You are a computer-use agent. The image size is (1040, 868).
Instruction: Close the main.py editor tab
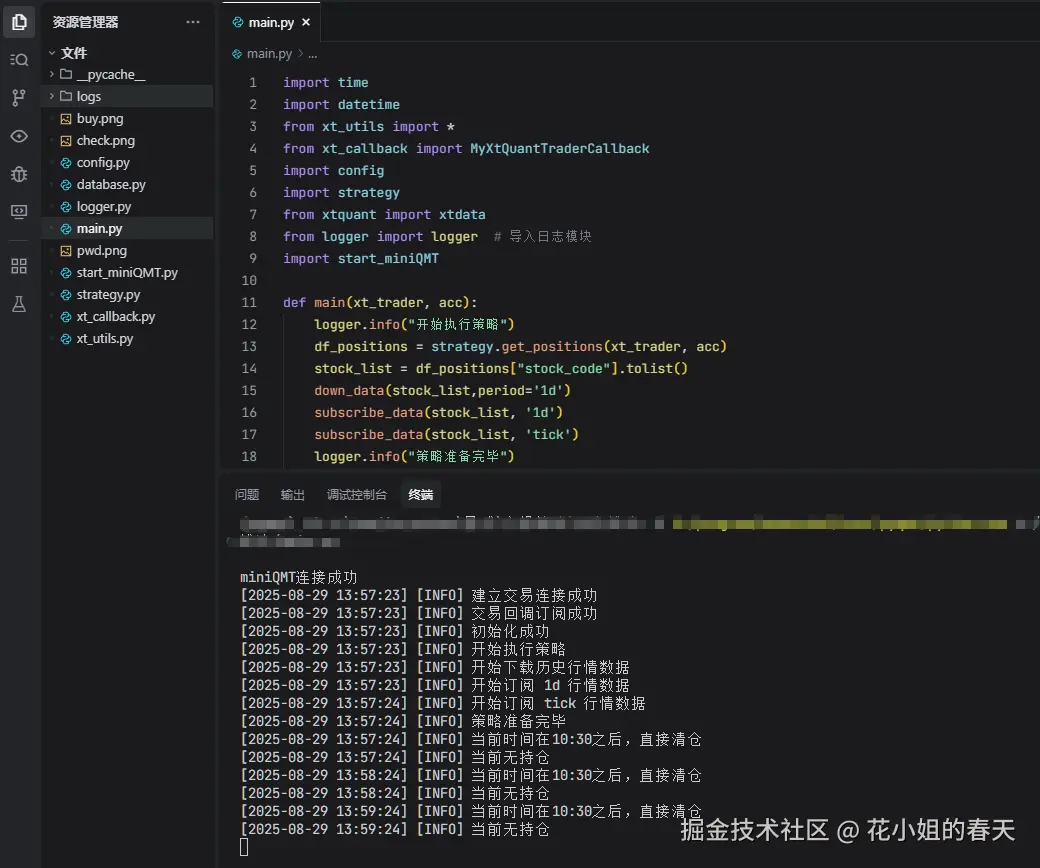click(x=306, y=22)
